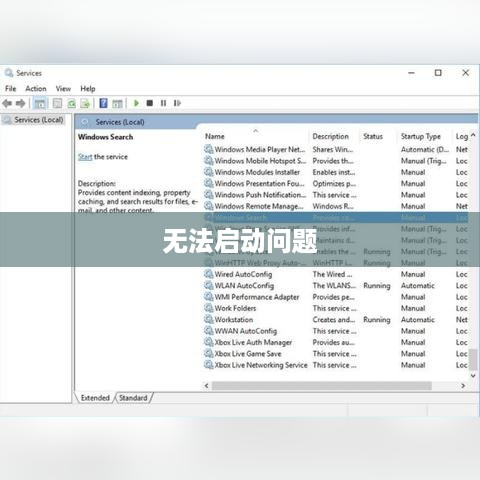Select the gear icon of Windows Modules Installer
The width and height of the screenshot is (480, 480).
(x=209, y=172)
